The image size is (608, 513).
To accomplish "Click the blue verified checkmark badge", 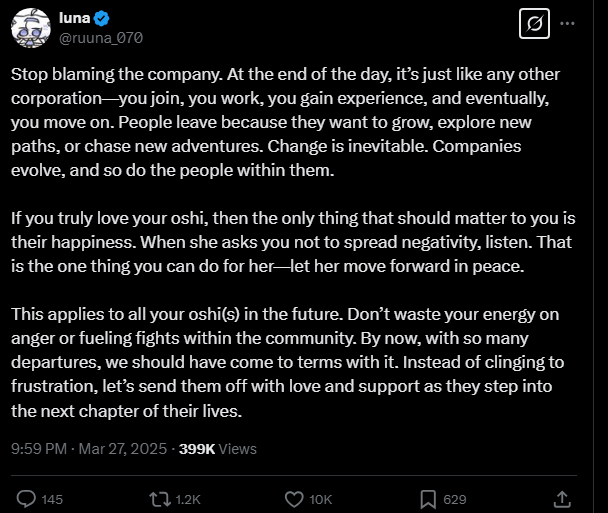I will (115, 18).
